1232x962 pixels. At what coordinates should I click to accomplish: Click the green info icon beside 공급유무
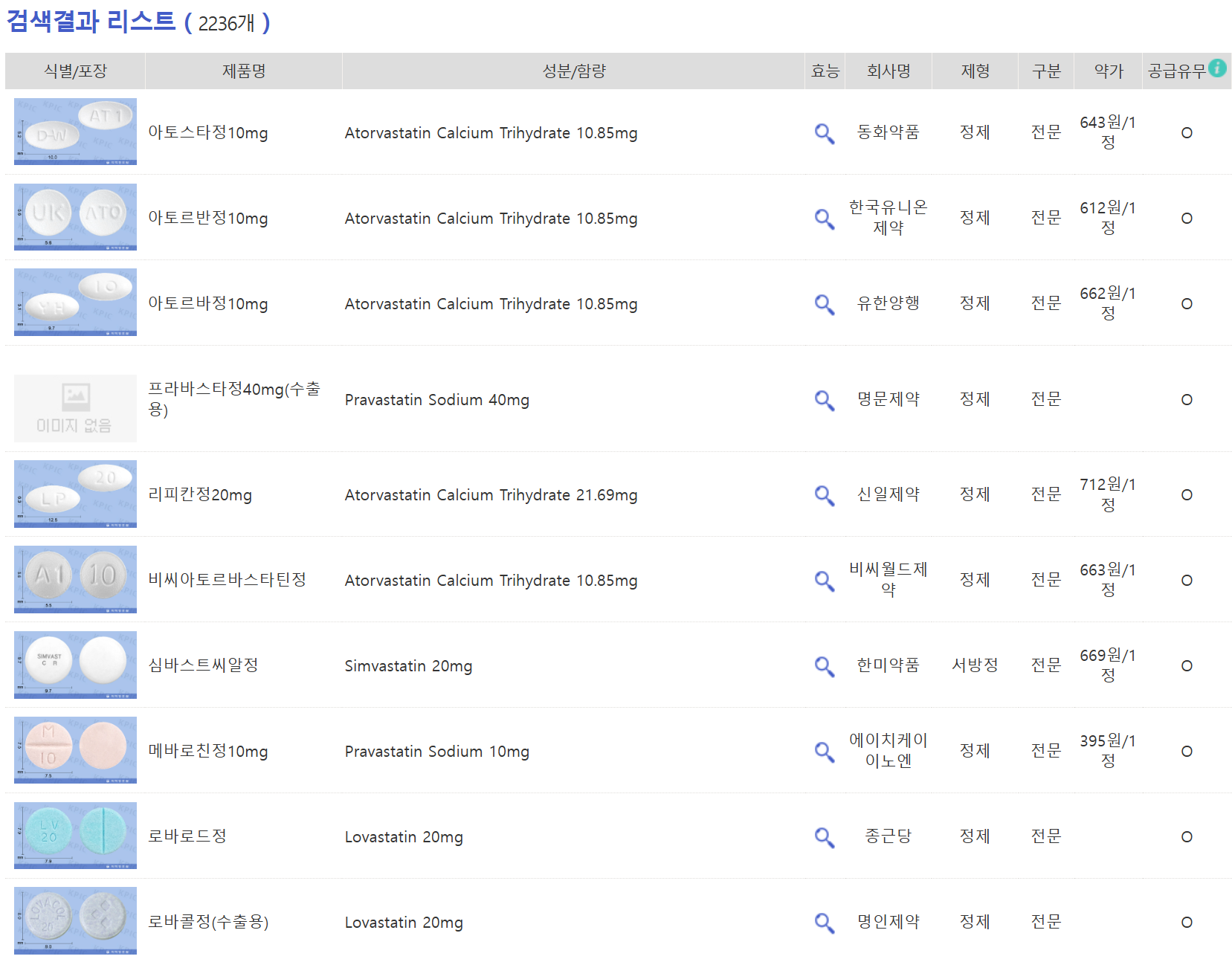coord(1217,68)
